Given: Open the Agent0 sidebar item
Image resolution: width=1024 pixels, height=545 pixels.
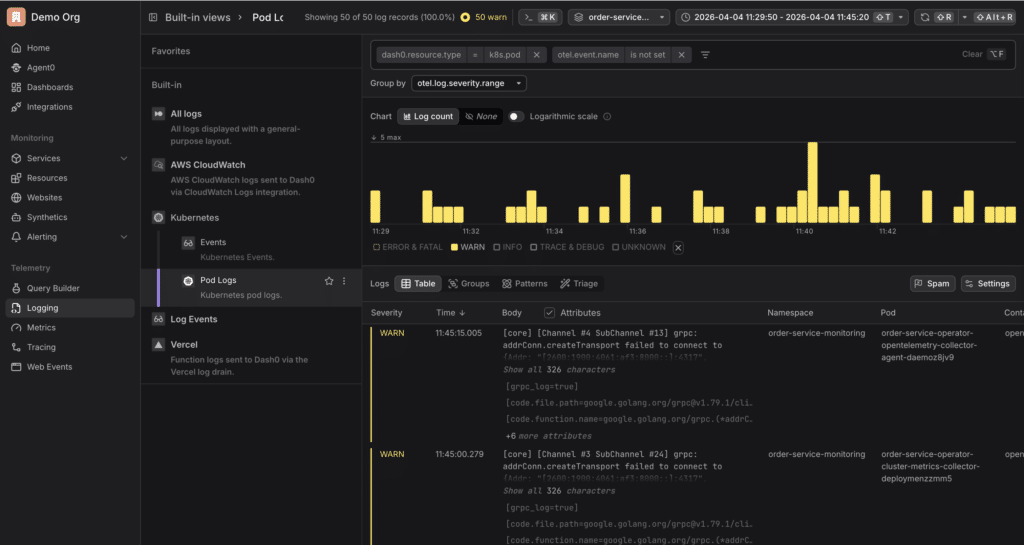Looking at the screenshot, I should coord(40,68).
